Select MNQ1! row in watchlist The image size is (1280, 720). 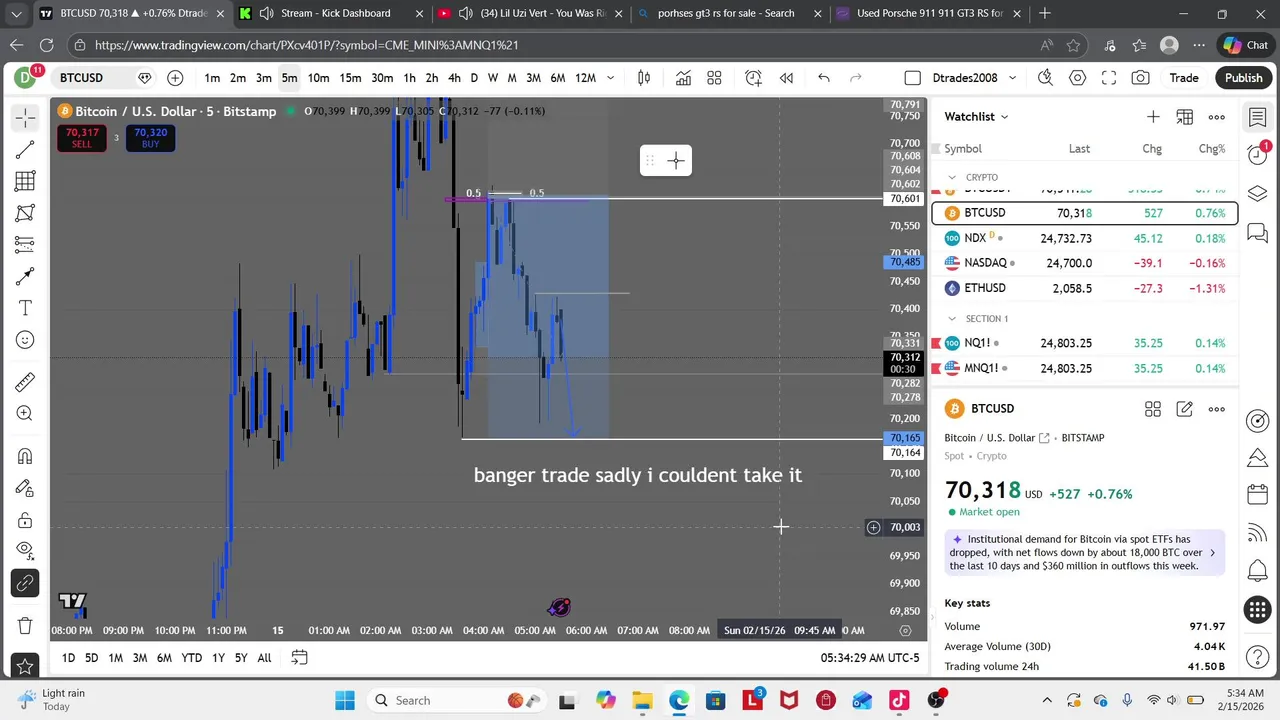pos(1085,368)
